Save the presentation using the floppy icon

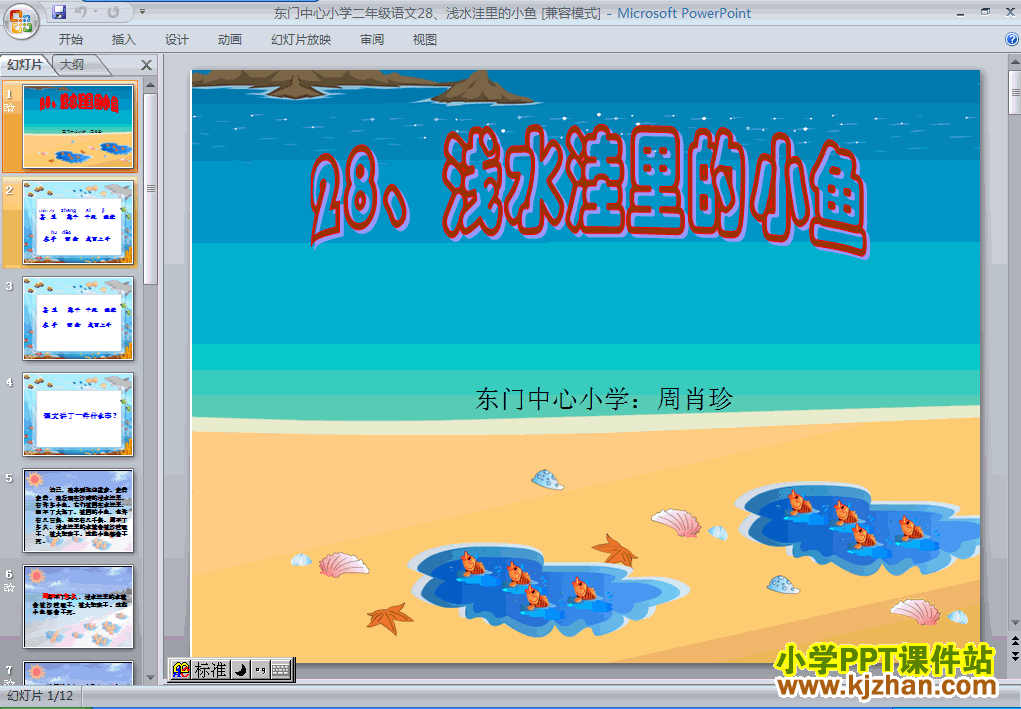coord(59,12)
